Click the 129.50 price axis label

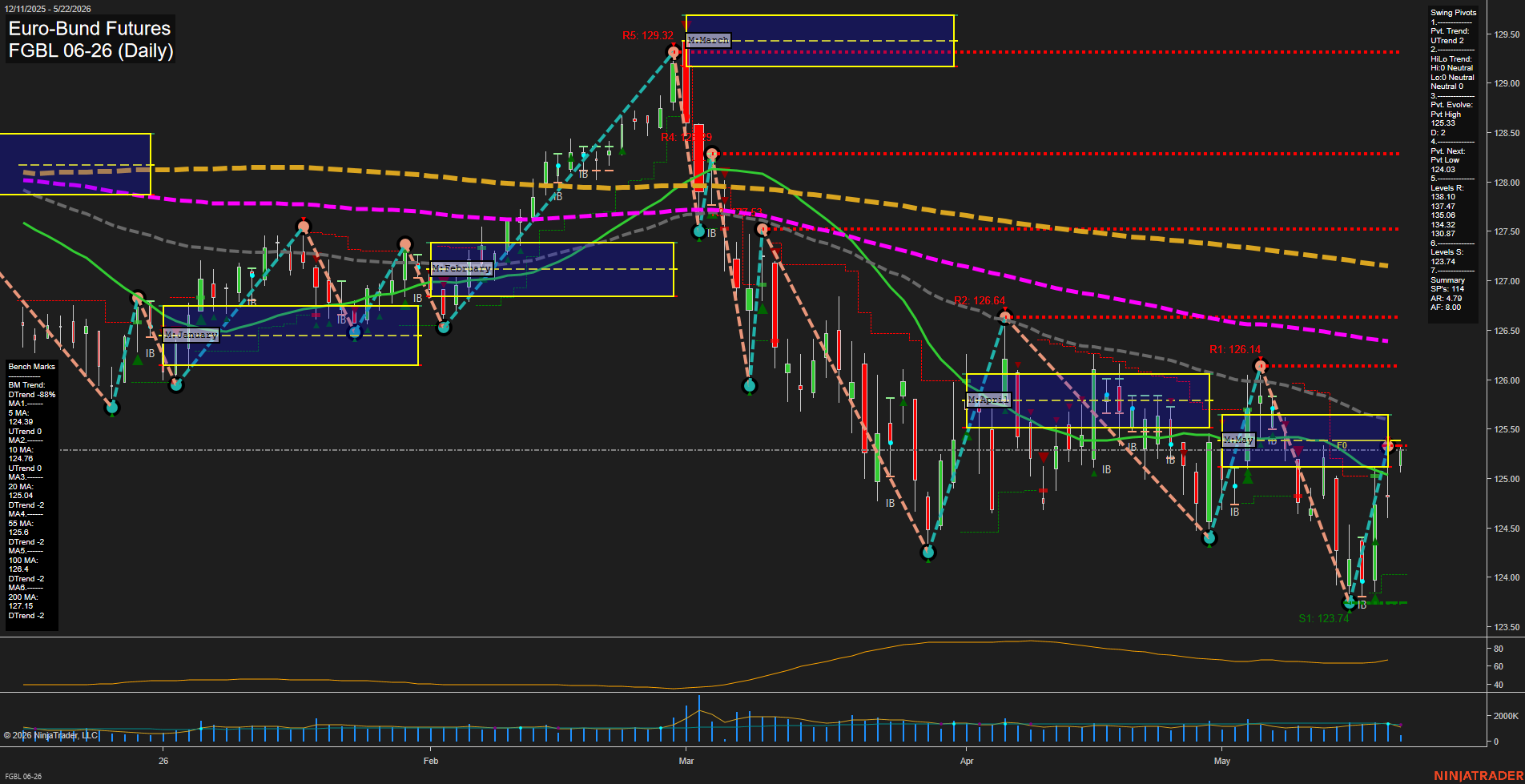pos(1506,34)
